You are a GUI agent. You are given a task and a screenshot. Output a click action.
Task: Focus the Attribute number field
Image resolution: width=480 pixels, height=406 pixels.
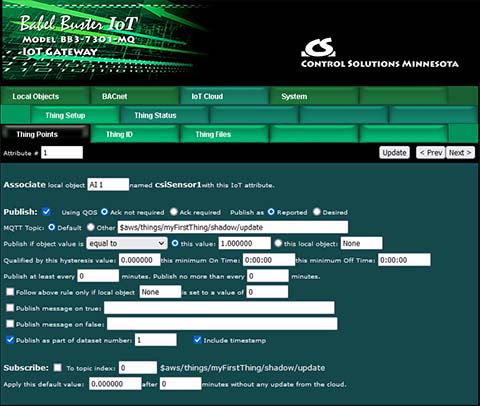click(62, 153)
